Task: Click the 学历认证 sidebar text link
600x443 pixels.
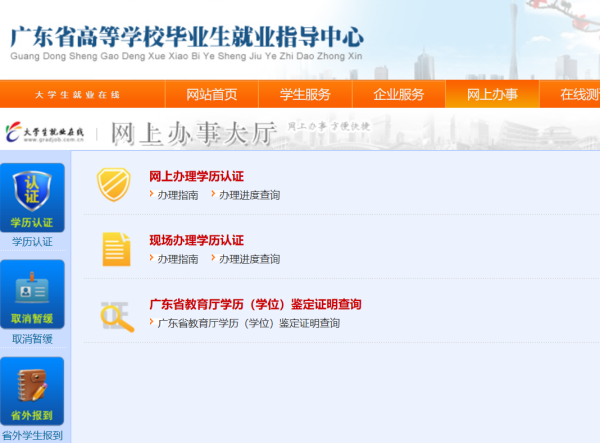Action: (x=32, y=242)
